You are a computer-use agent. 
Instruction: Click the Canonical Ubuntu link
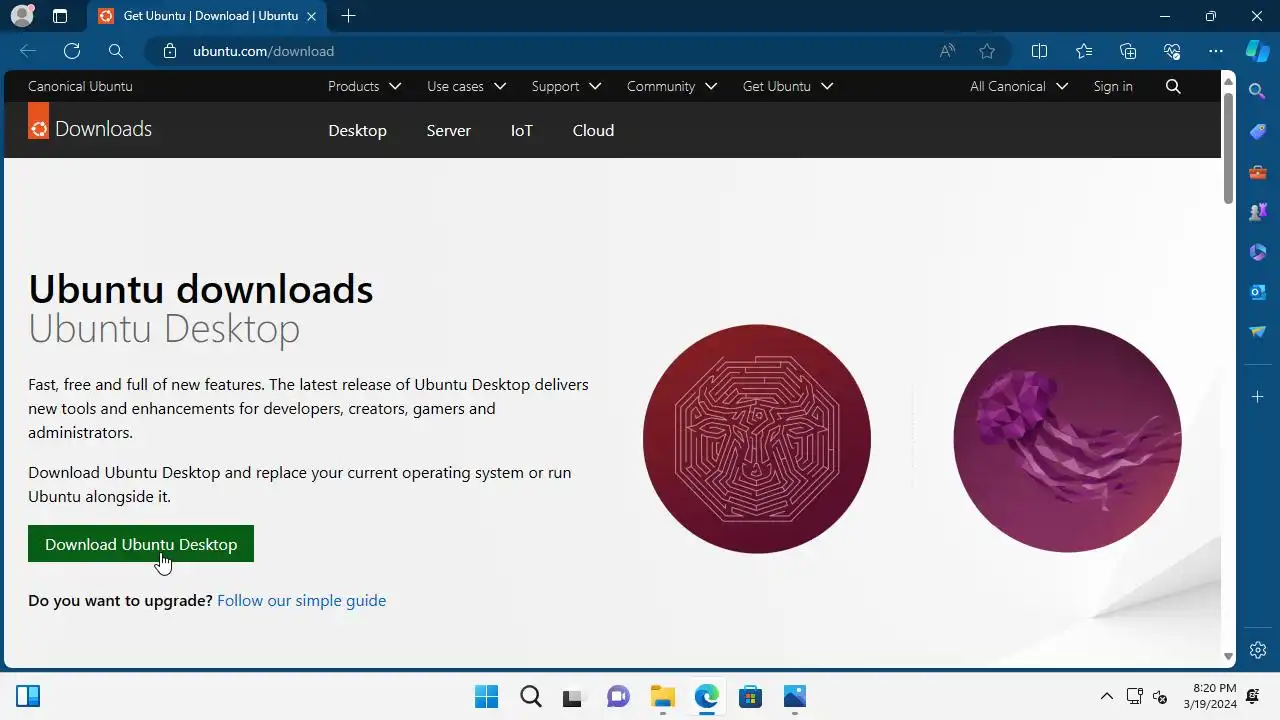[80, 86]
